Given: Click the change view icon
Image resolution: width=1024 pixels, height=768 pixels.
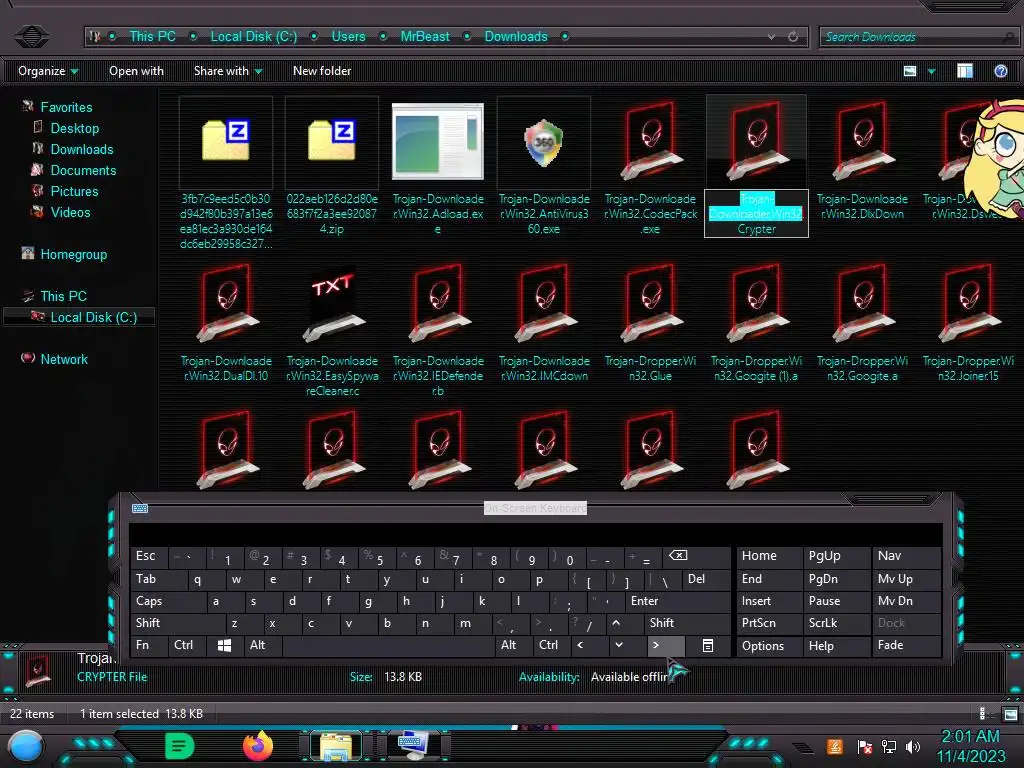Looking at the screenshot, I should [910, 71].
